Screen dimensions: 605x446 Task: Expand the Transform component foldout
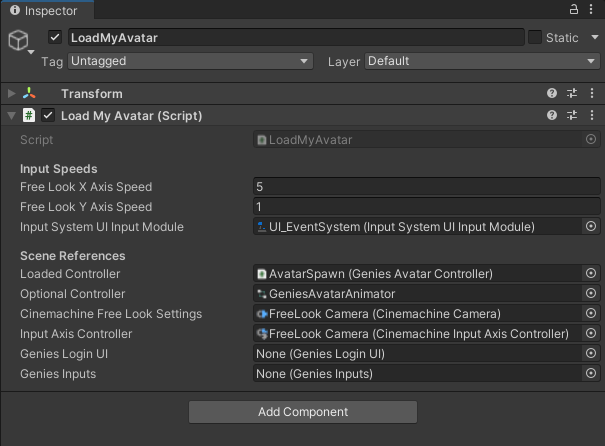pyautogui.click(x=11, y=93)
